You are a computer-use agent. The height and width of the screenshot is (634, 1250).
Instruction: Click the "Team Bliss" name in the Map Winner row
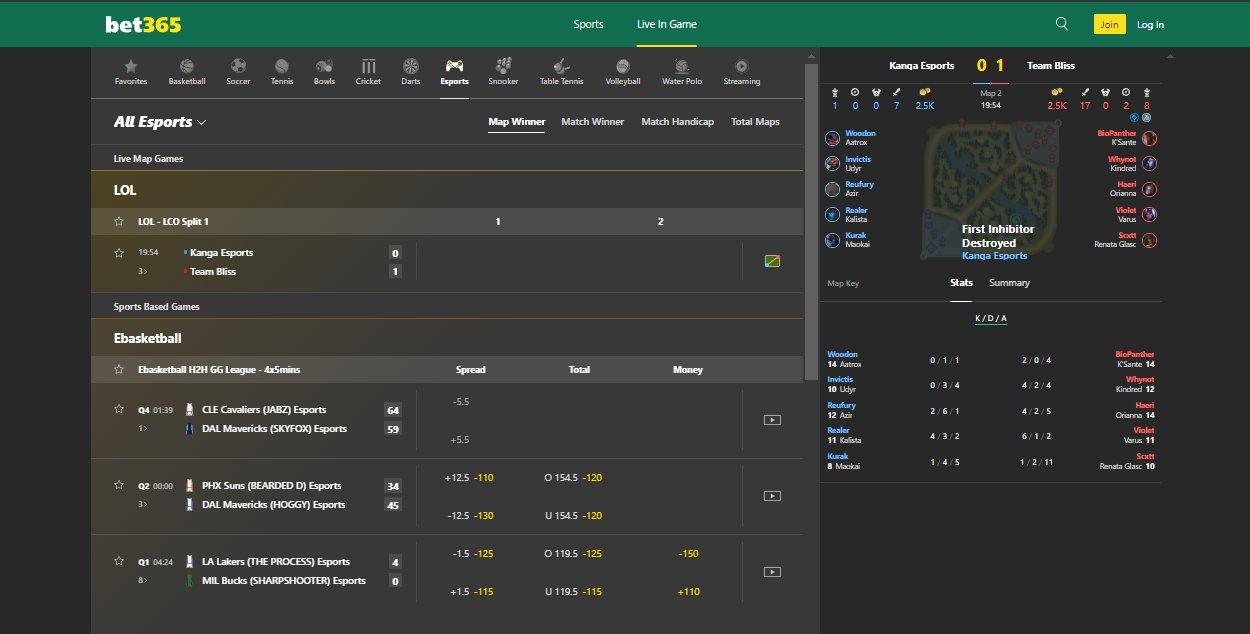point(213,272)
